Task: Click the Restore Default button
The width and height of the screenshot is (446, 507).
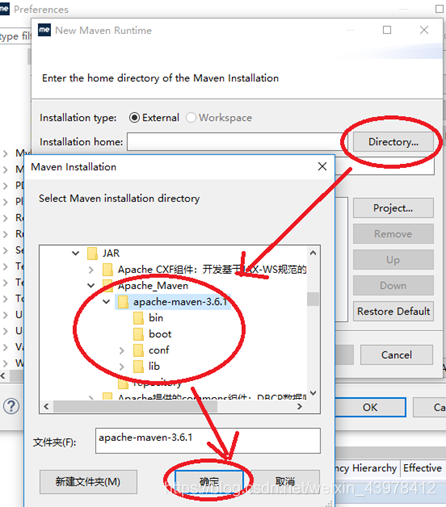Action: (x=393, y=311)
